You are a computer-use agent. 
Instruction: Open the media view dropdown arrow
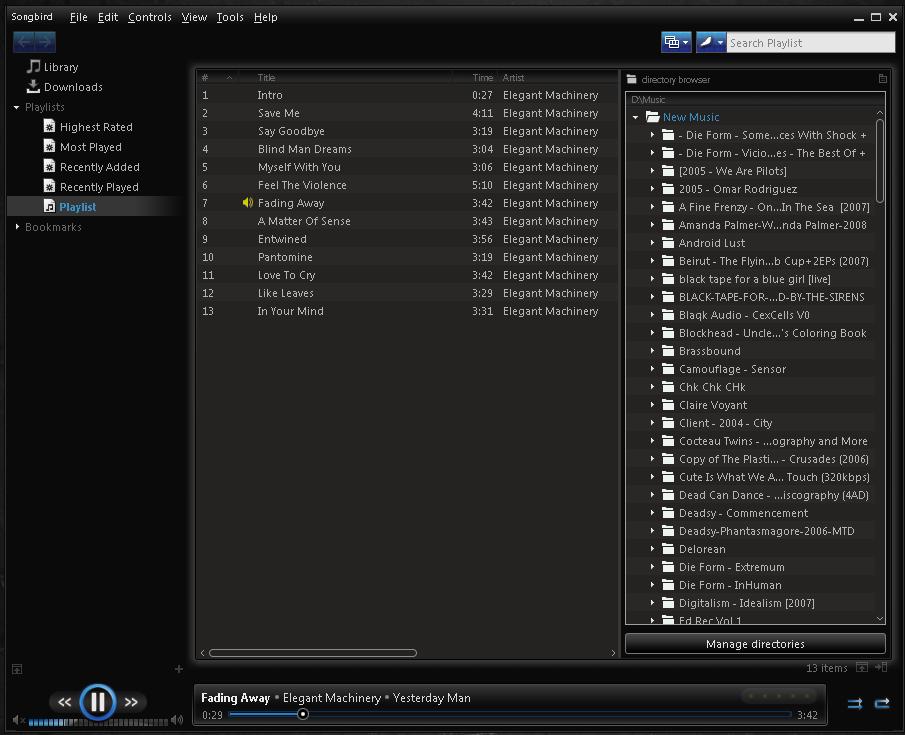coord(685,43)
